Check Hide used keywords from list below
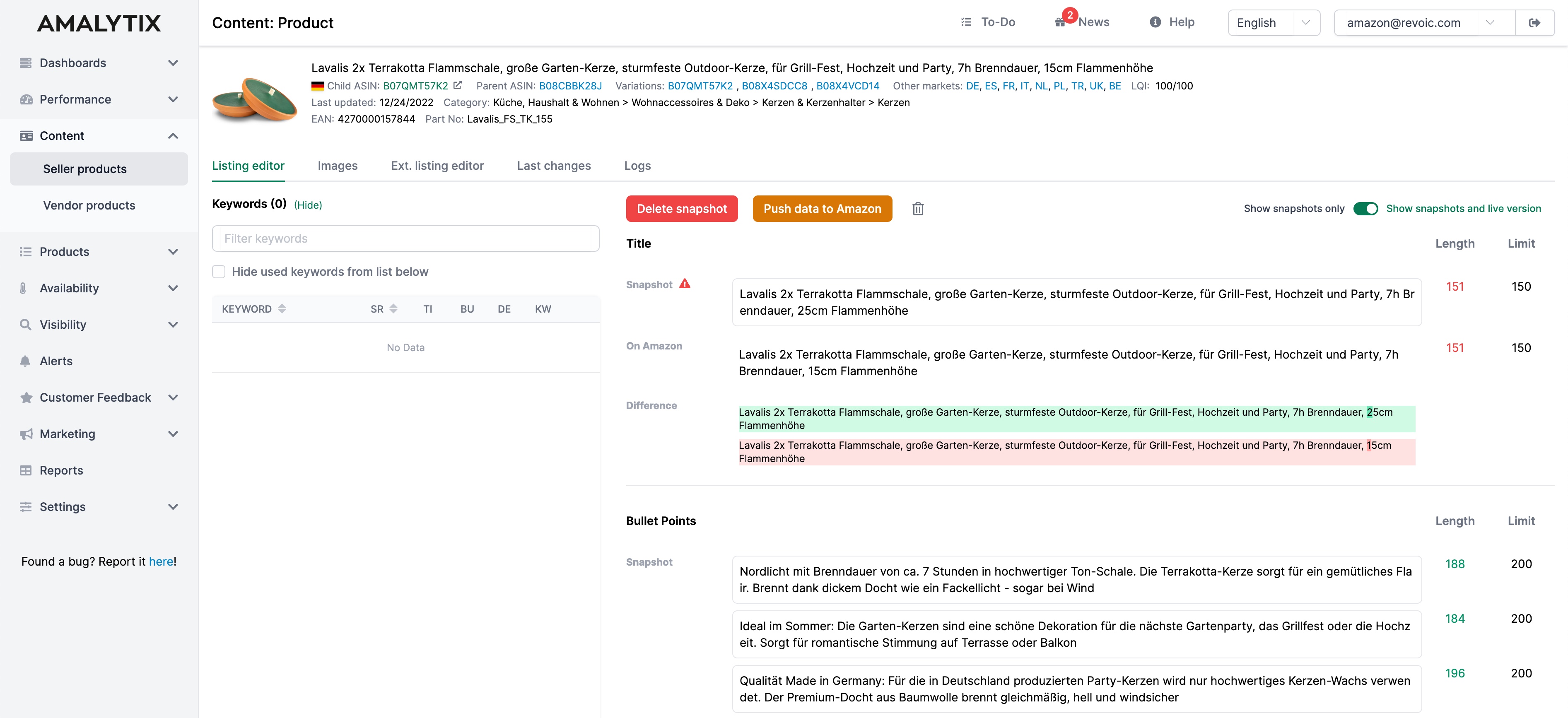The width and height of the screenshot is (1568, 718). point(219,271)
